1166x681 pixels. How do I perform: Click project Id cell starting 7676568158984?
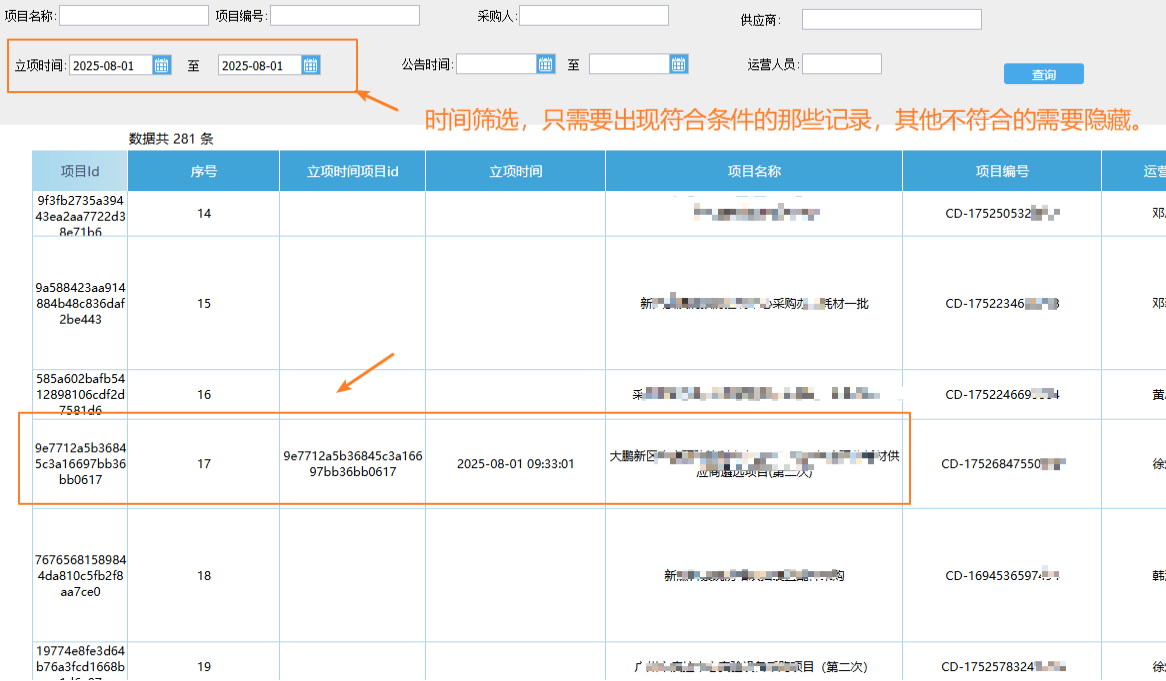click(x=80, y=575)
